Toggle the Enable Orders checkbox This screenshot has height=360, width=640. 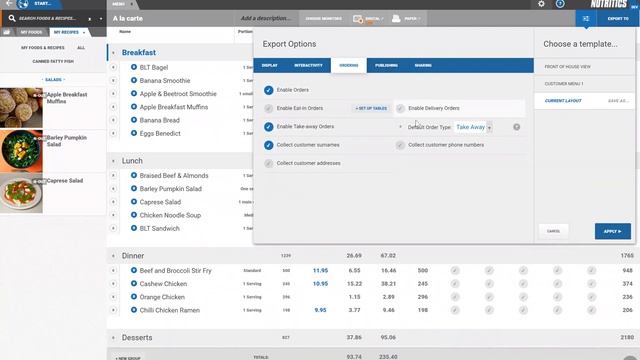[268, 90]
